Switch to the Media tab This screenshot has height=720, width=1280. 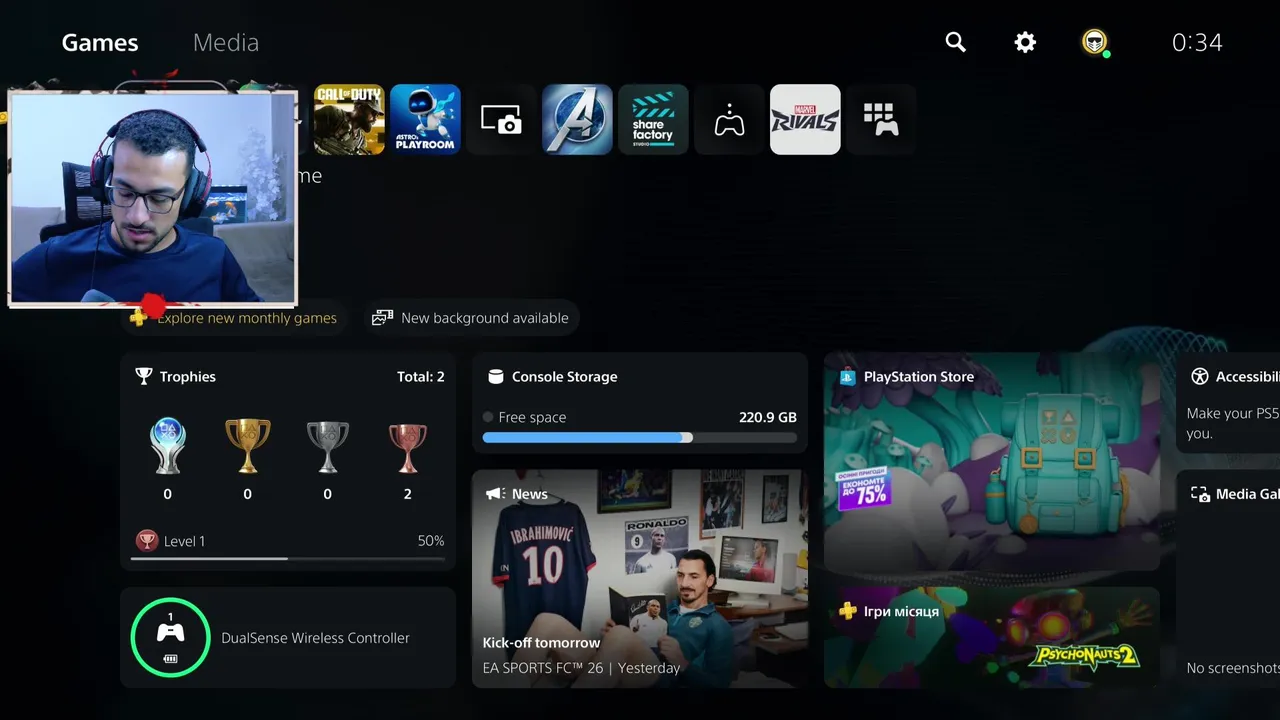[226, 42]
